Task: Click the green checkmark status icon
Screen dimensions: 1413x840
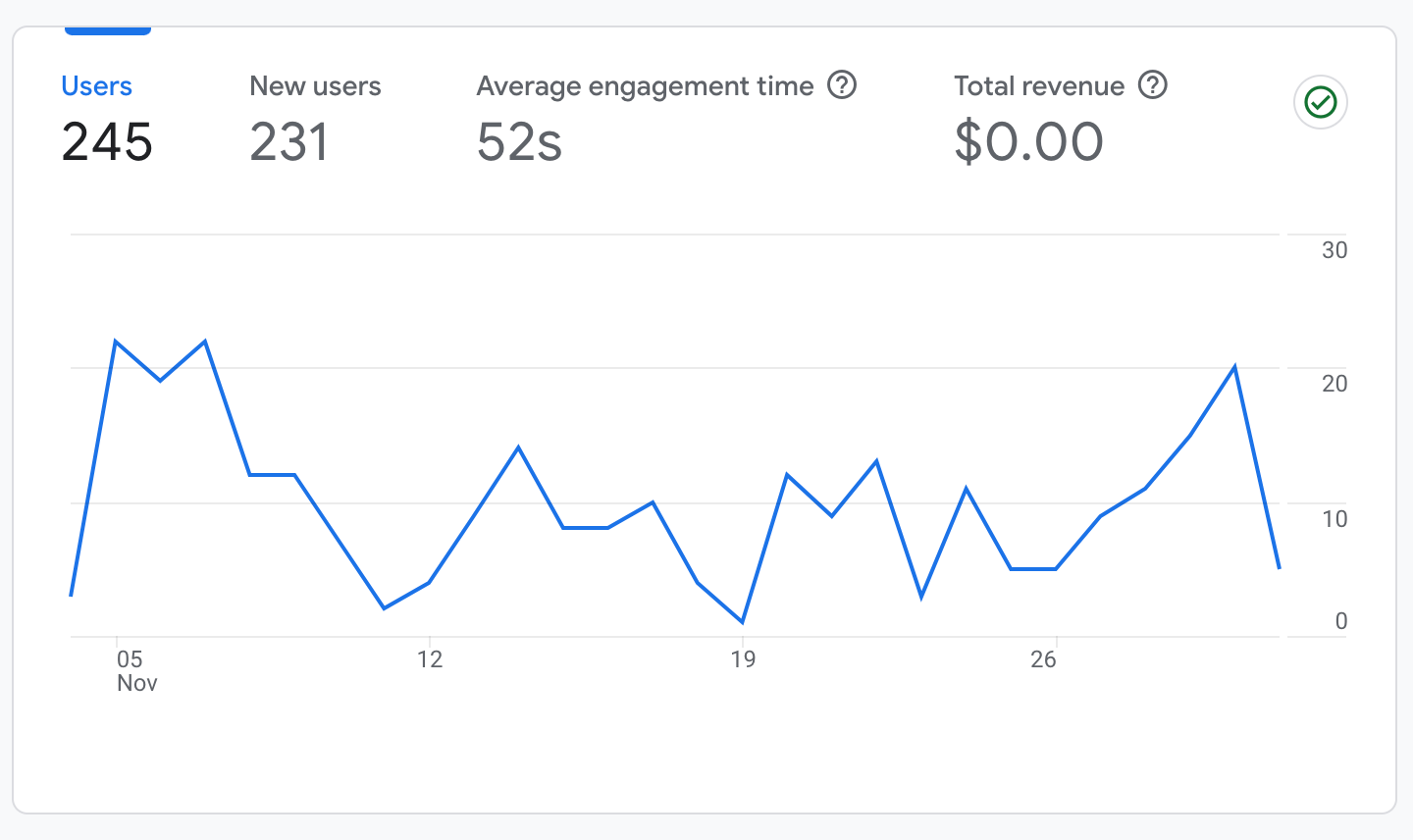Action: click(1321, 102)
